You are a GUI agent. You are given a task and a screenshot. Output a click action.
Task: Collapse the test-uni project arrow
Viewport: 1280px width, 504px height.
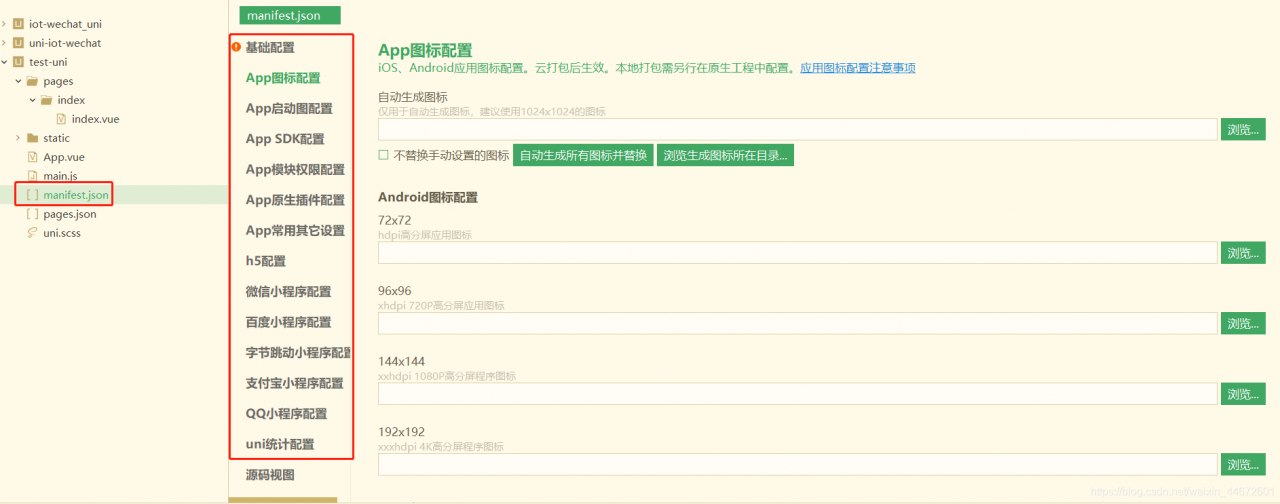(x=4, y=62)
